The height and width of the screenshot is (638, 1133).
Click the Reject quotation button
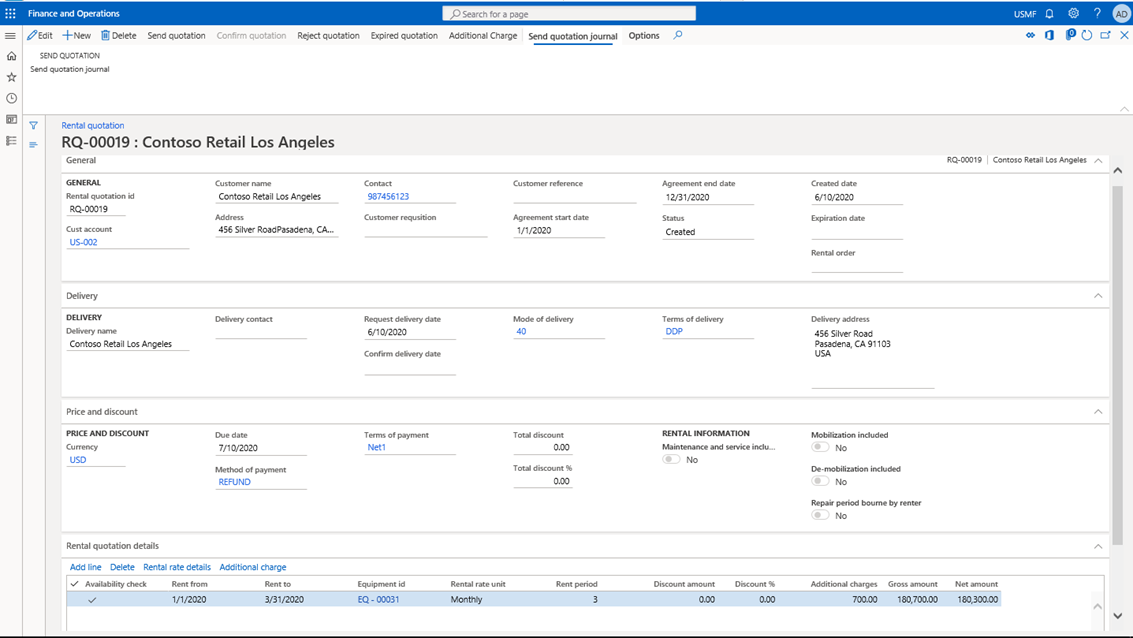328,36
